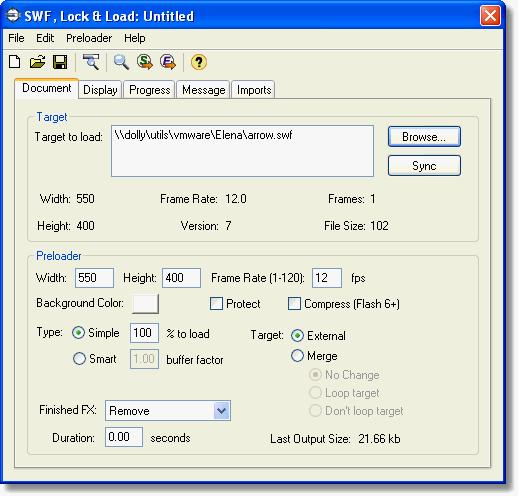
Task: Click the Browse... button
Action: (424, 137)
